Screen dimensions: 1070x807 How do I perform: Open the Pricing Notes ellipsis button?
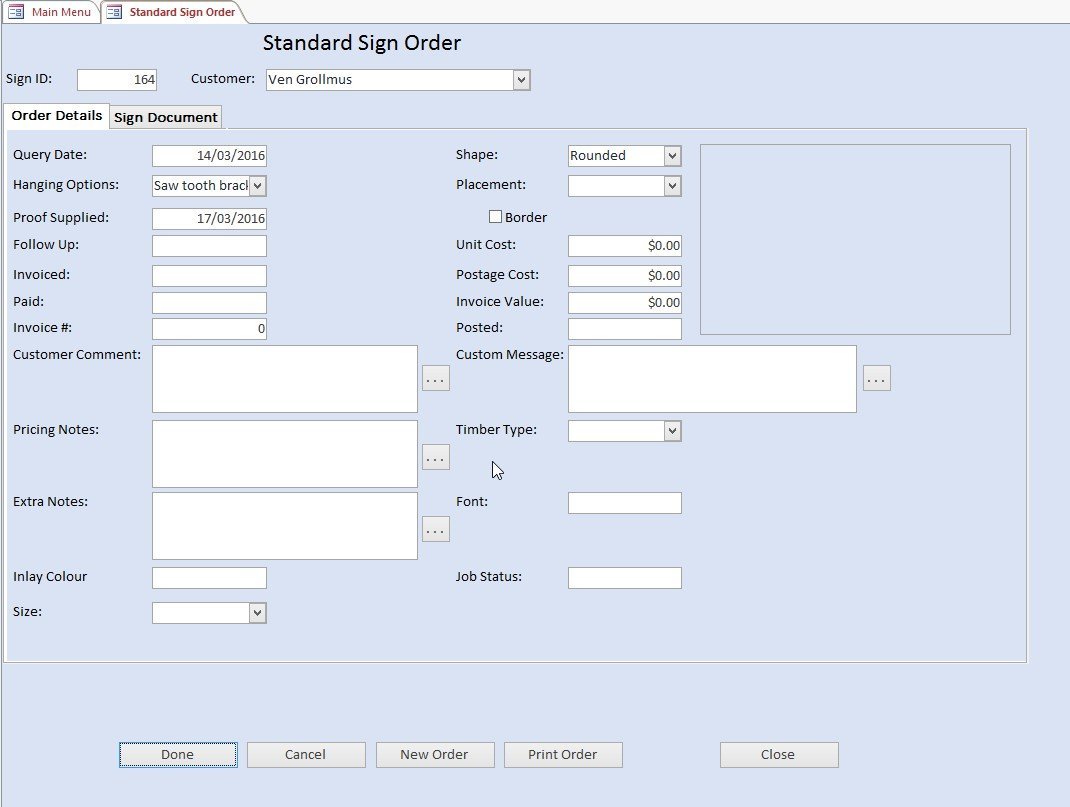click(436, 457)
